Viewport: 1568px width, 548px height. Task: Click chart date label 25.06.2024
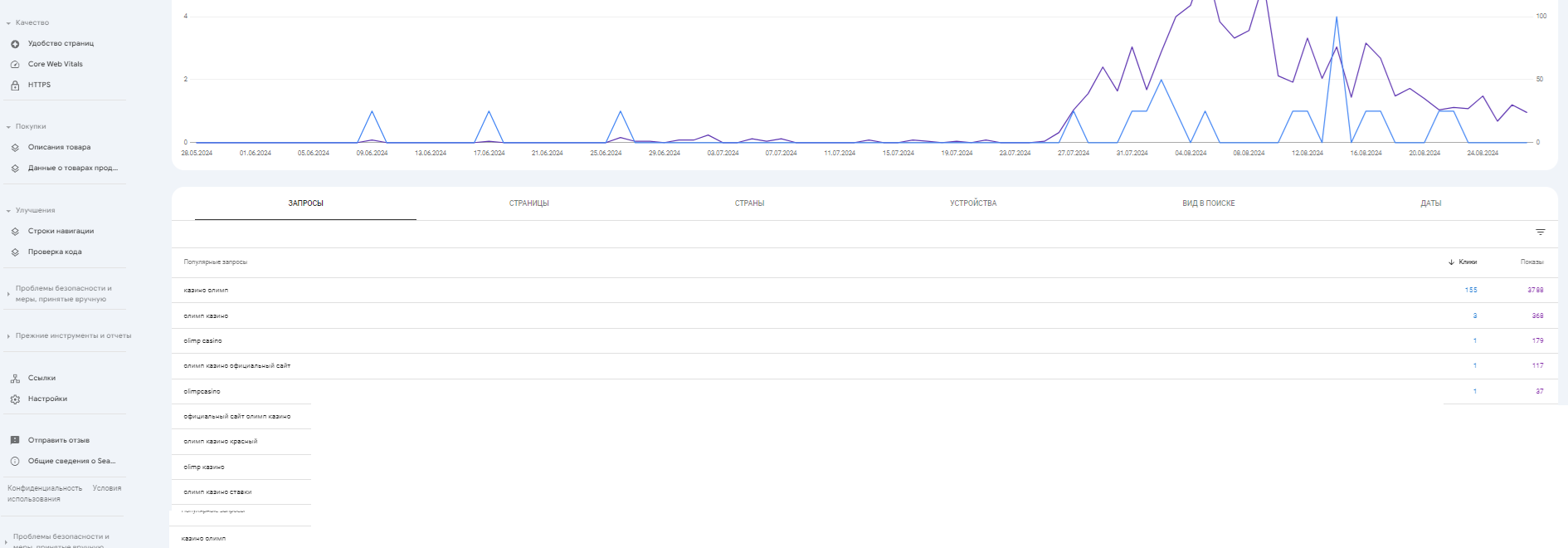(606, 154)
